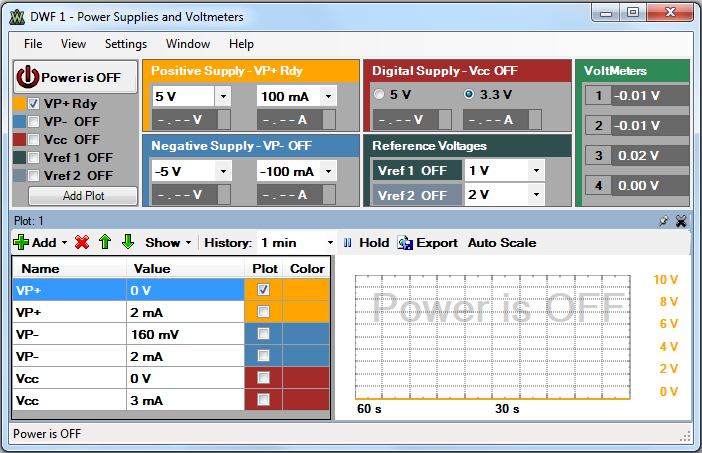The image size is (702, 453).
Task: Open the View menu
Action: pos(73,44)
